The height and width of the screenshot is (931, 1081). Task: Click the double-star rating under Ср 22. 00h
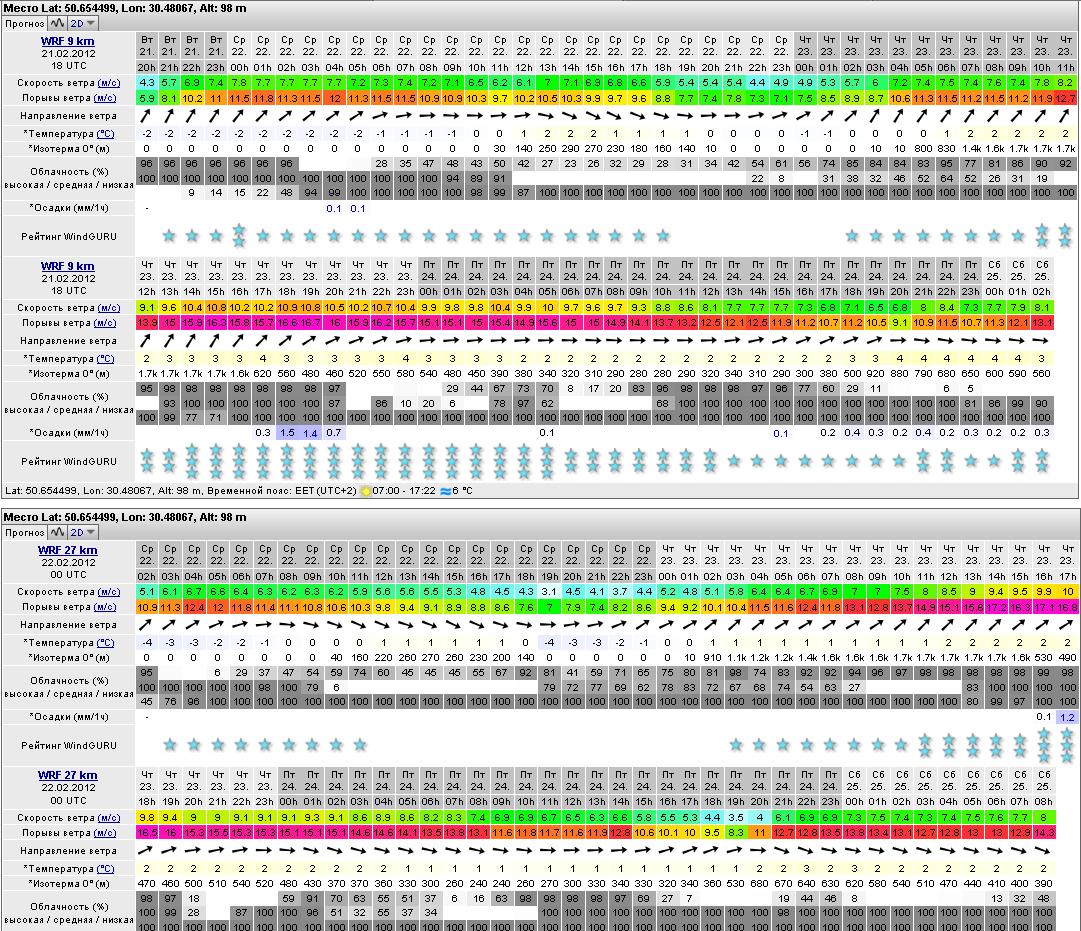coord(239,236)
